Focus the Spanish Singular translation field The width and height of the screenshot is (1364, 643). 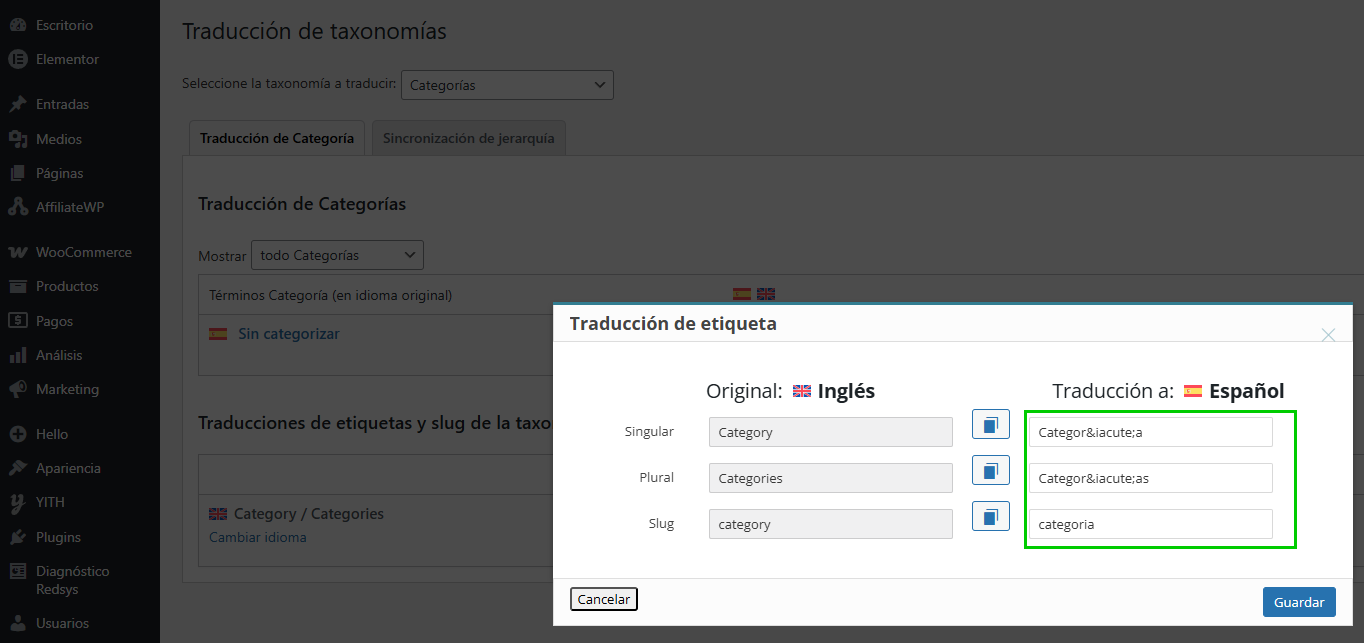click(1150, 432)
